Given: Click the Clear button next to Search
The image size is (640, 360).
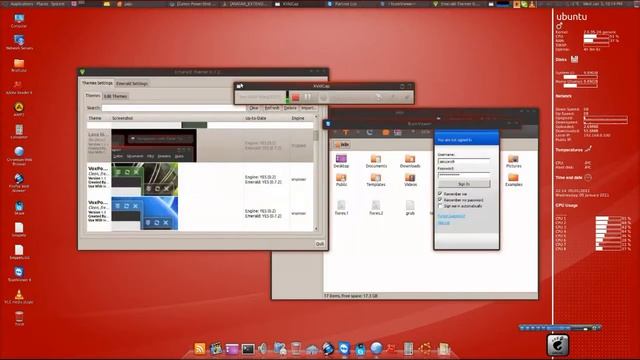Looking at the screenshot, I should tap(253, 108).
